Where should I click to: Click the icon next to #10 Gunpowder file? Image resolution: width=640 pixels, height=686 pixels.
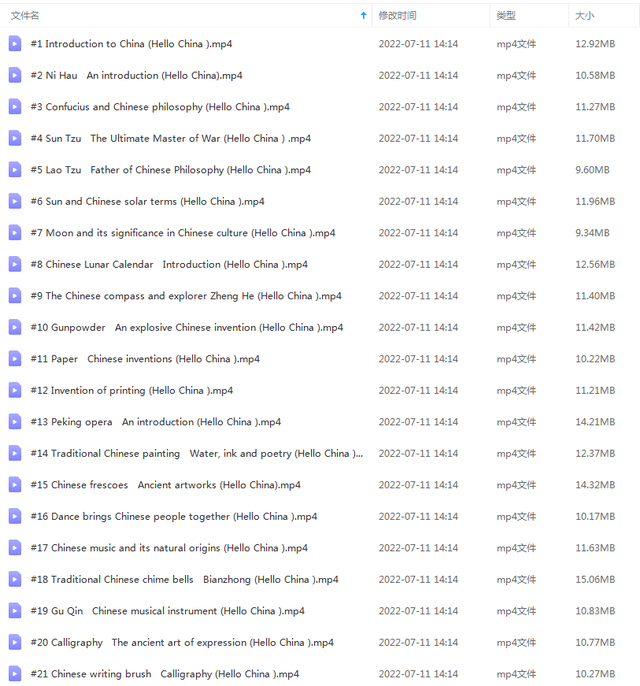coord(15,327)
